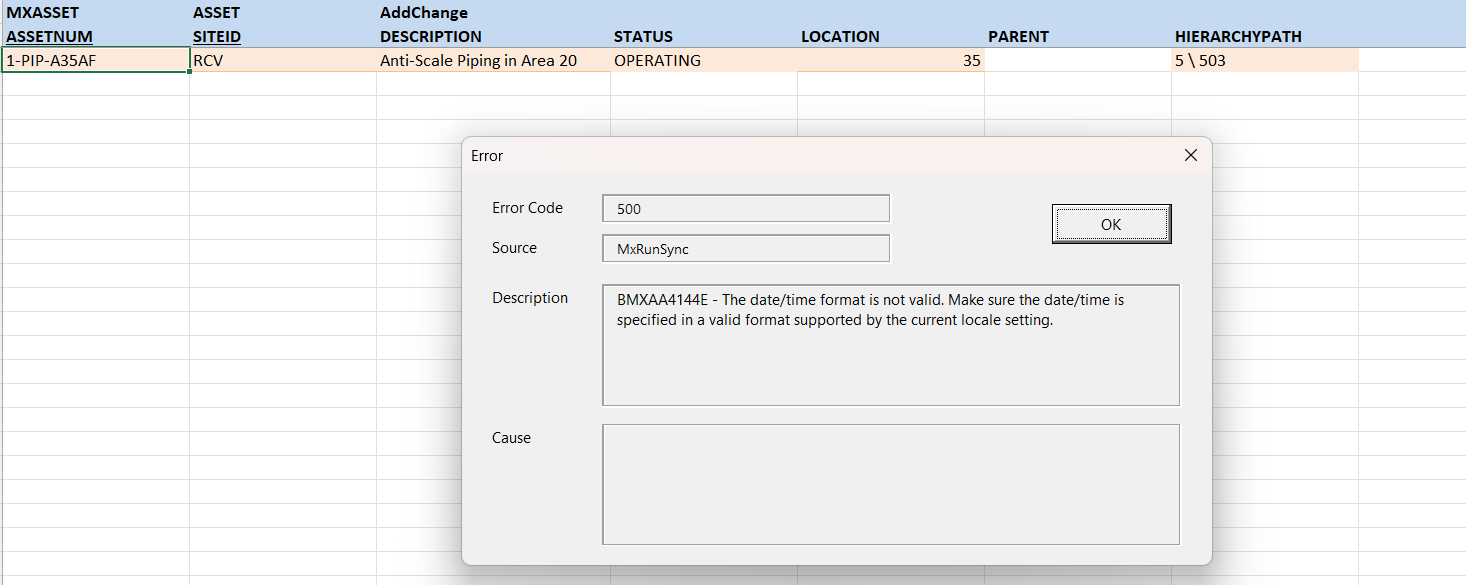Click the Source field showing MxRunSync
This screenshot has width=1466, height=585.
pos(745,249)
